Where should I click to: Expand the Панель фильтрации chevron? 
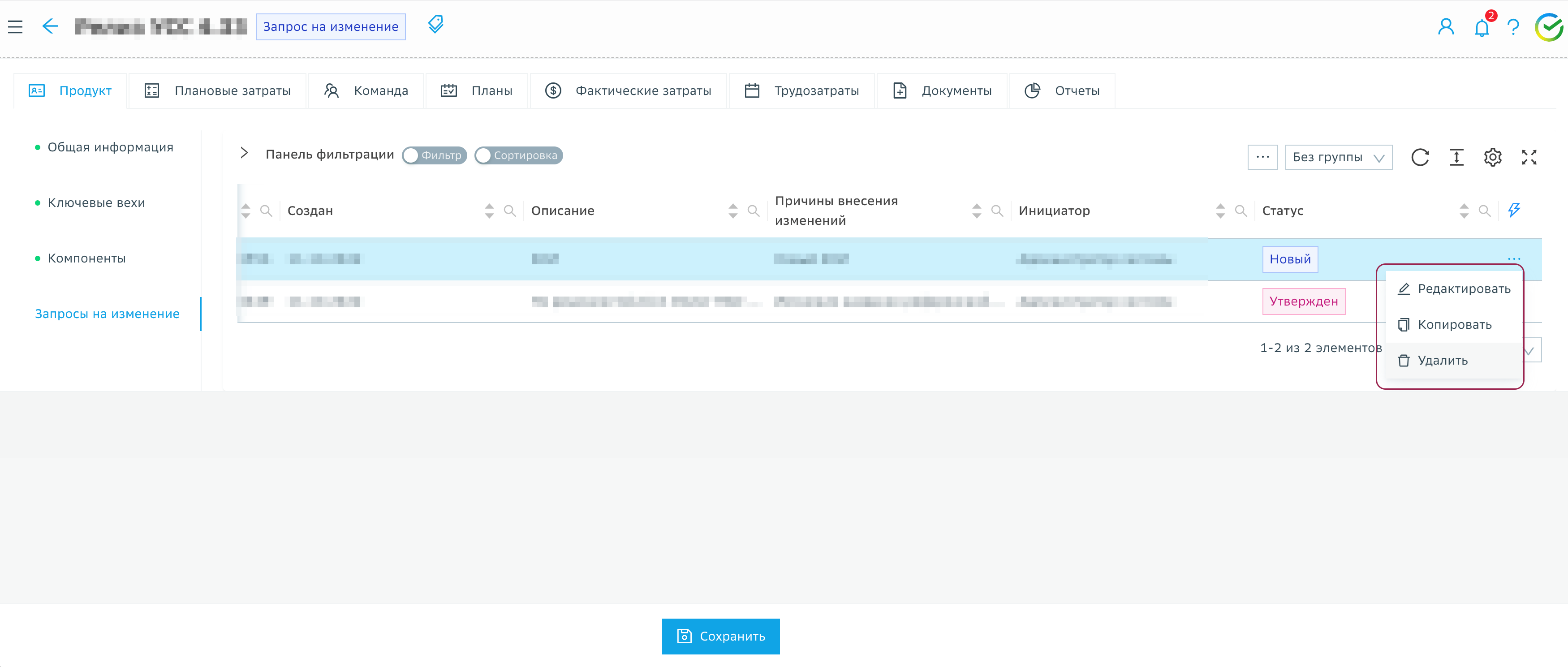244,153
